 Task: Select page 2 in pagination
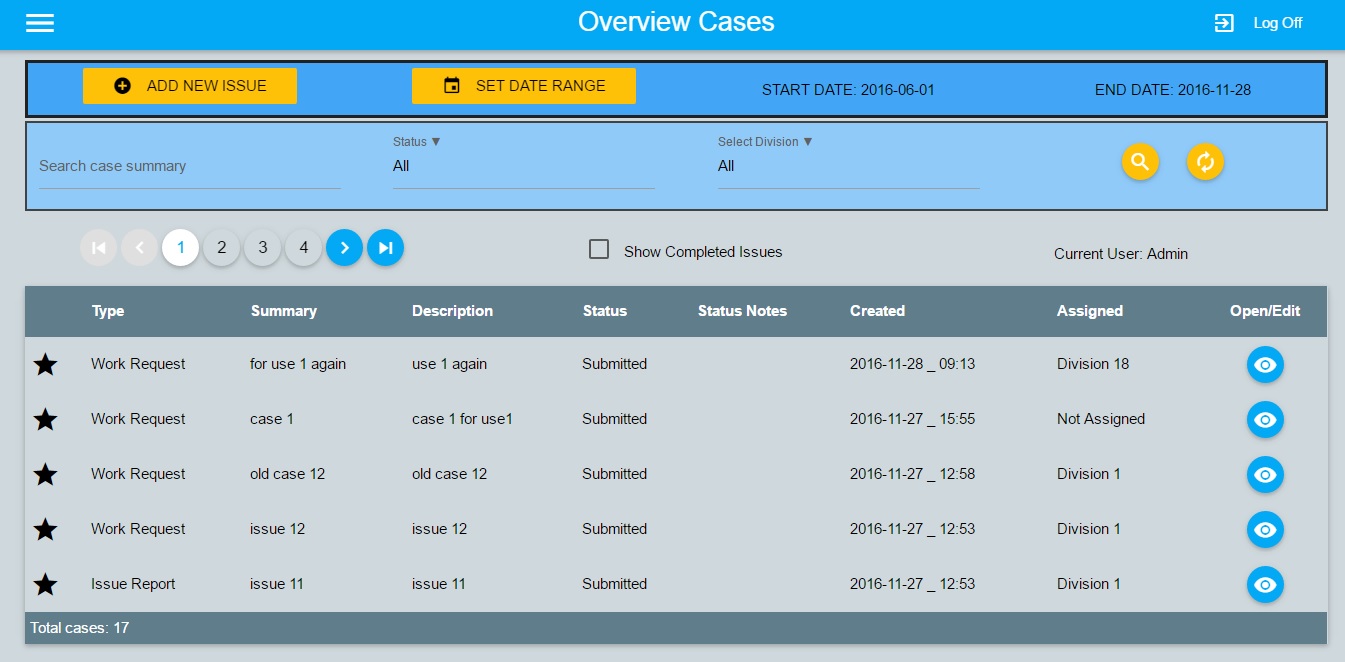click(x=221, y=247)
